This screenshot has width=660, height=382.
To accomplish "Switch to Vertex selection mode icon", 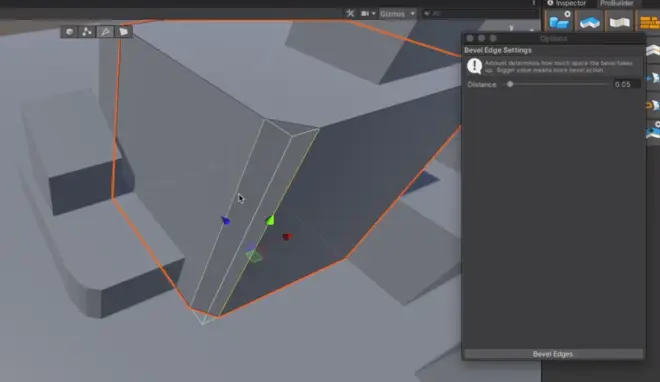I will point(87,32).
